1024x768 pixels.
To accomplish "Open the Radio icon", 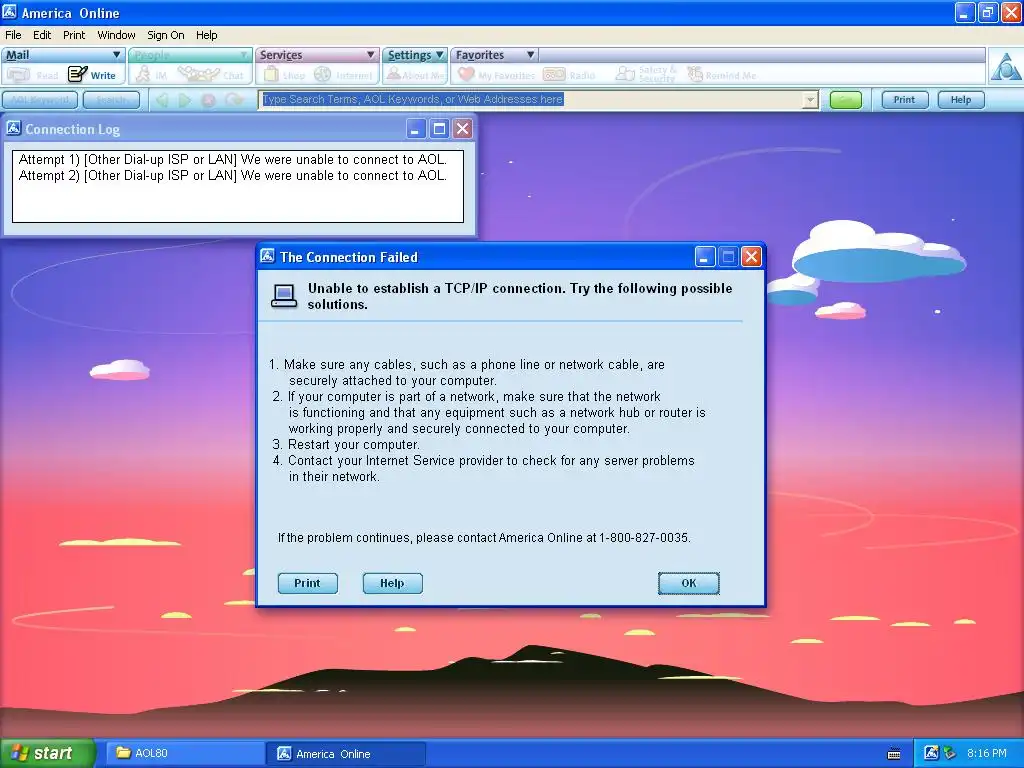I will 554,74.
